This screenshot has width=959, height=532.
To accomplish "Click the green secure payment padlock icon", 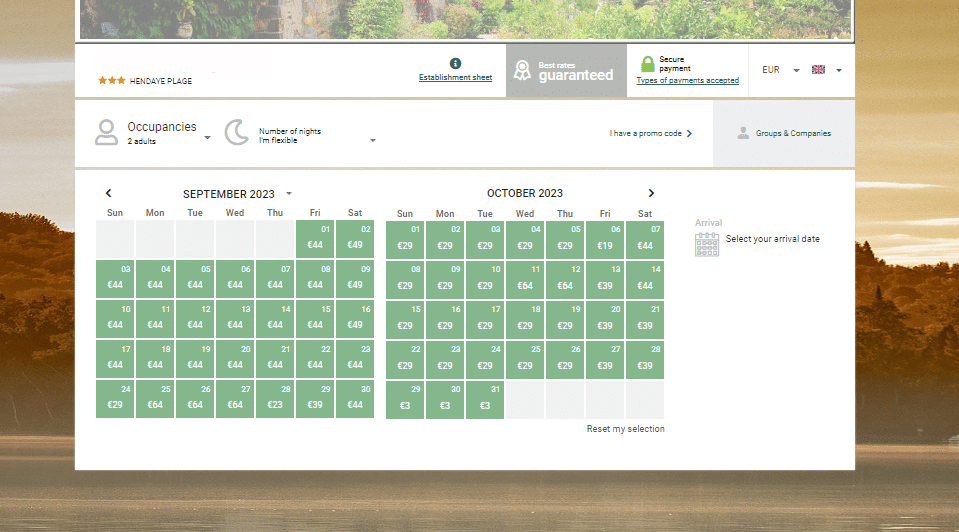I will click(647, 64).
